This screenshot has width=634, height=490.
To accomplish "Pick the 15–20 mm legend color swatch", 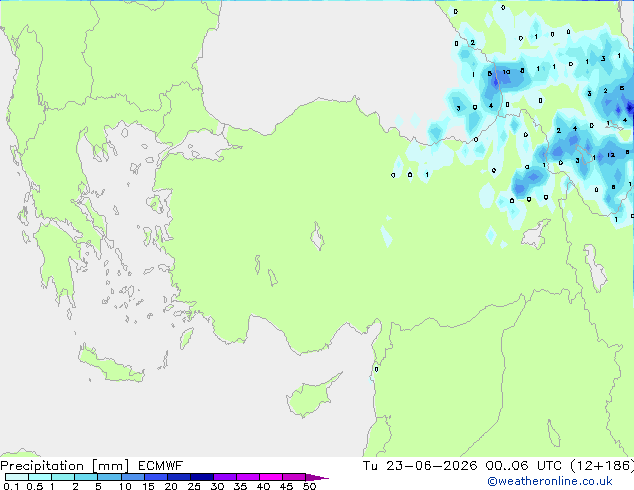I will coord(155,477).
